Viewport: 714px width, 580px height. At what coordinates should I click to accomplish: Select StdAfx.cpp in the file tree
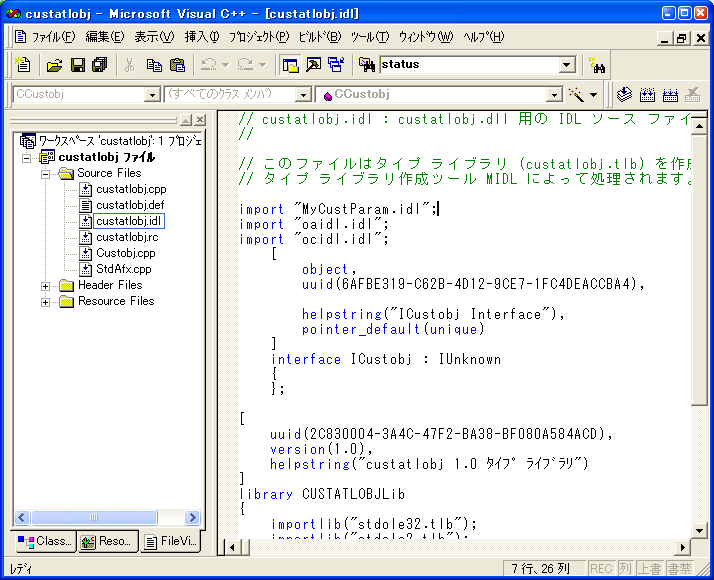coord(123,269)
